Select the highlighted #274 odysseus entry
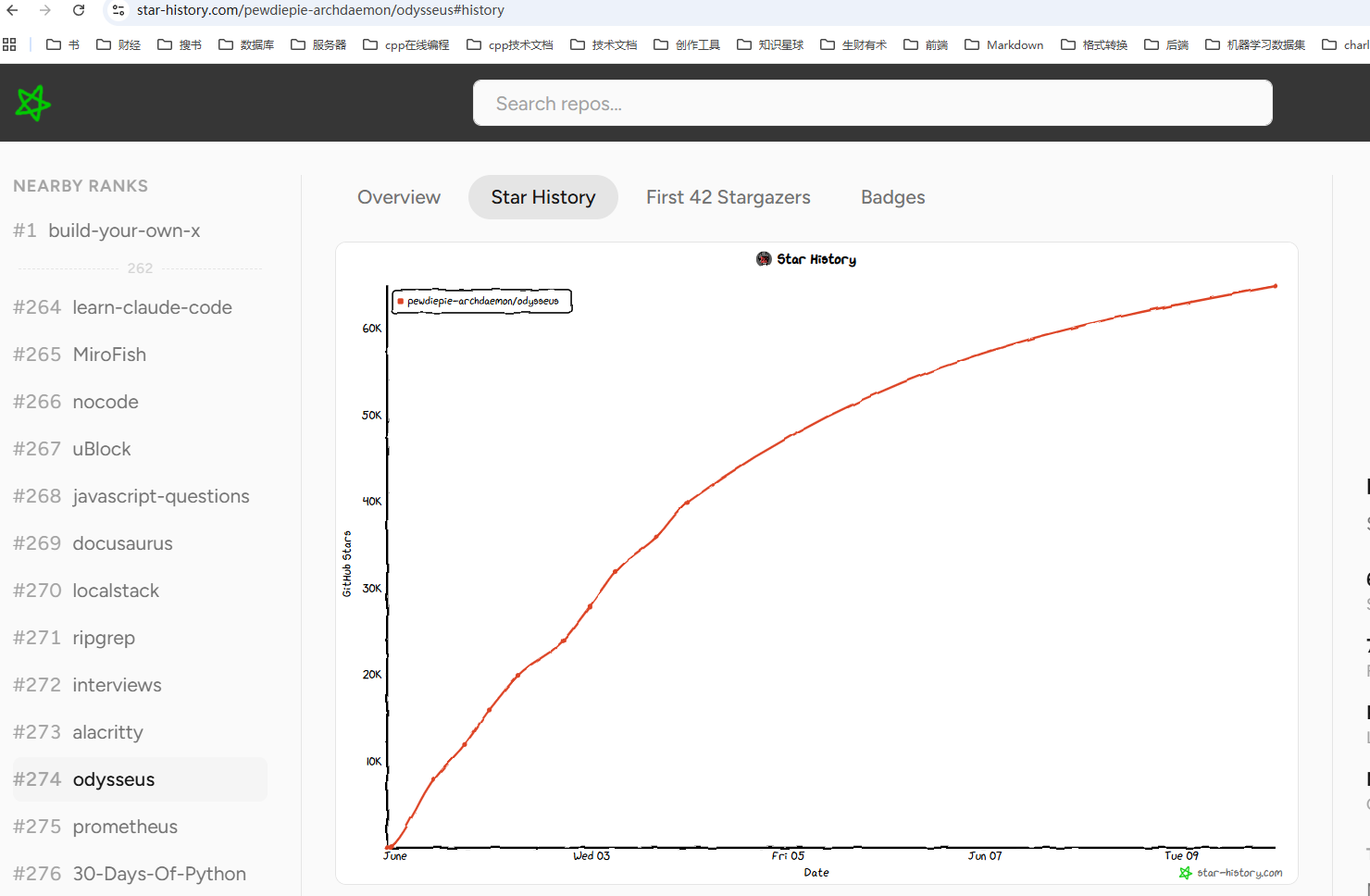This screenshot has height=896, width=1370. (x=140, y=779)
